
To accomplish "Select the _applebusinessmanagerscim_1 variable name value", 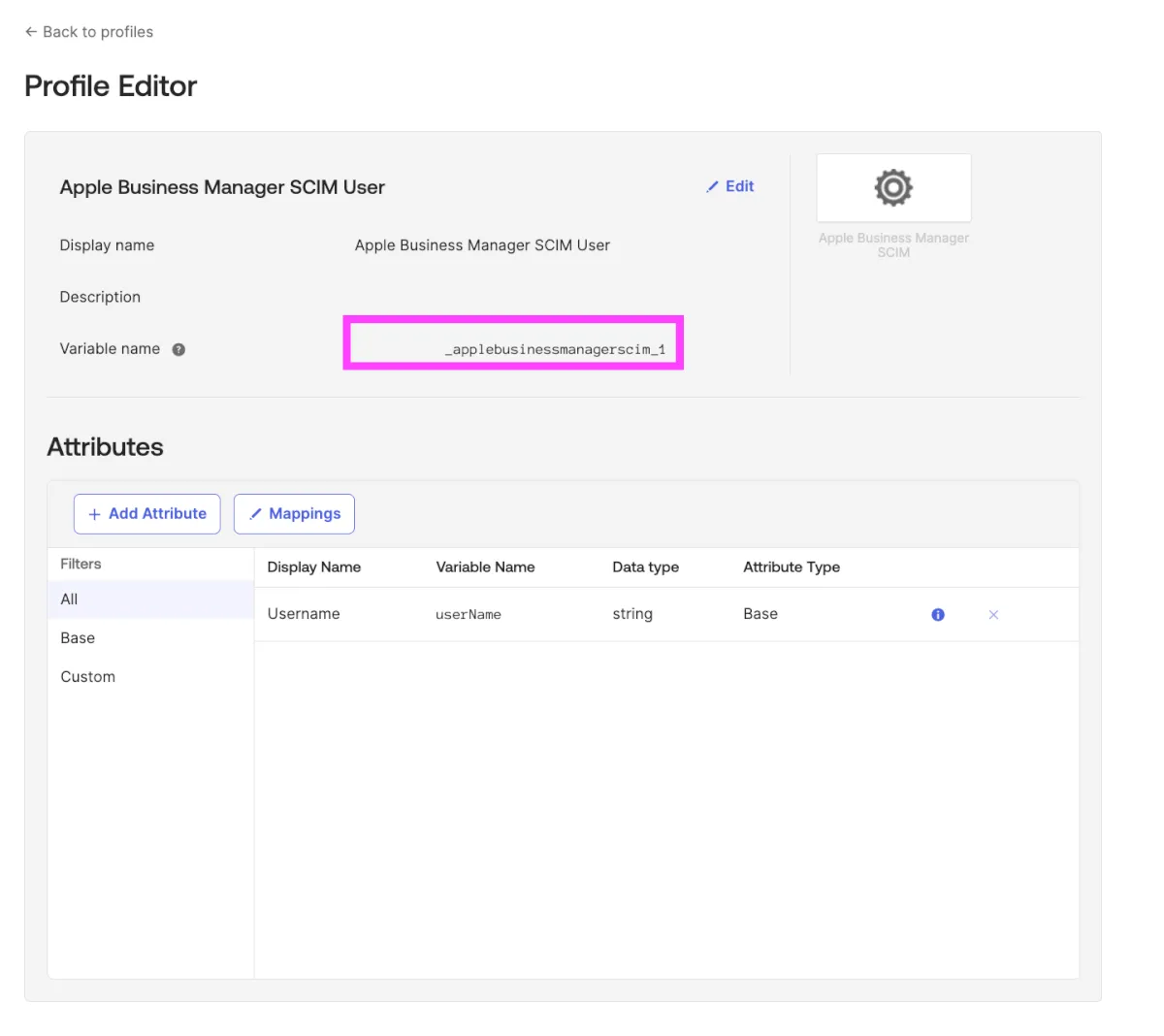I will (x=555, y=349).
